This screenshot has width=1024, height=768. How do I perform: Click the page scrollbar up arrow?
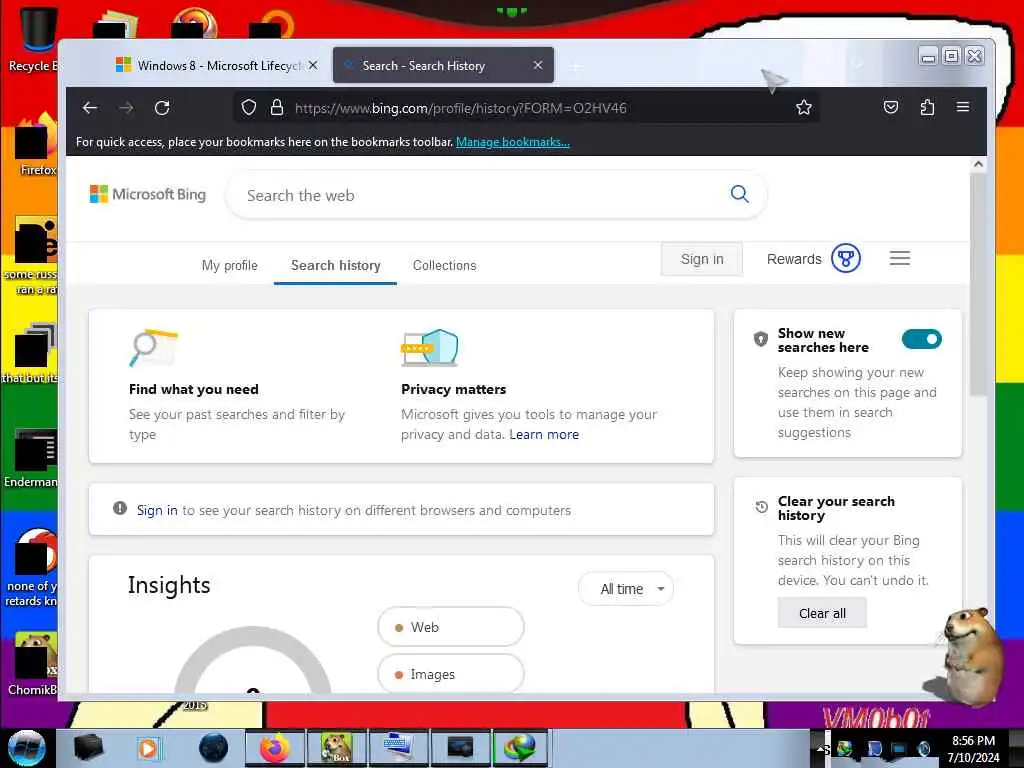(x=978, y=165)
